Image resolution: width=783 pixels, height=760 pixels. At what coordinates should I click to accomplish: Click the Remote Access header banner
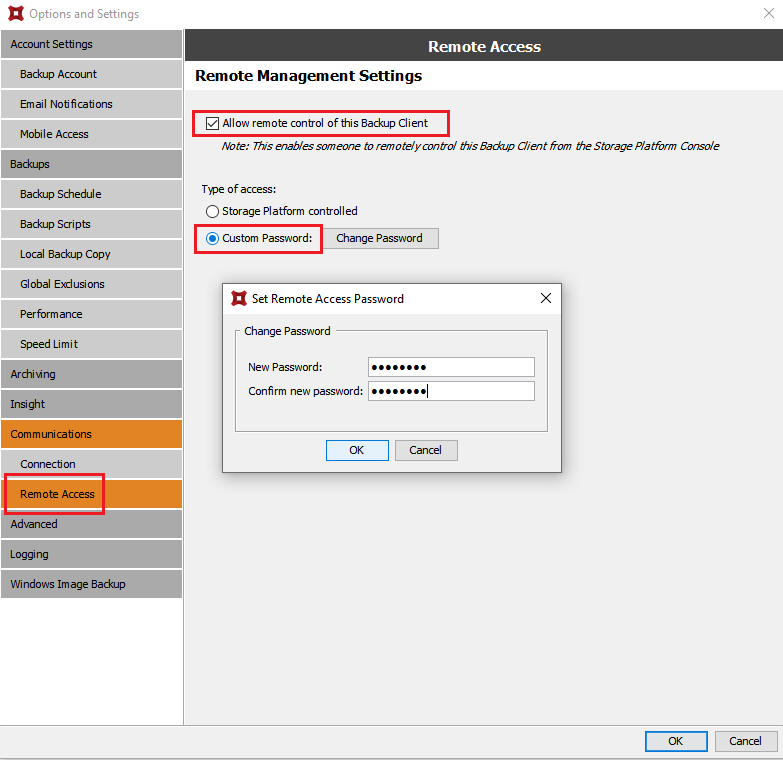pos(484,46)
